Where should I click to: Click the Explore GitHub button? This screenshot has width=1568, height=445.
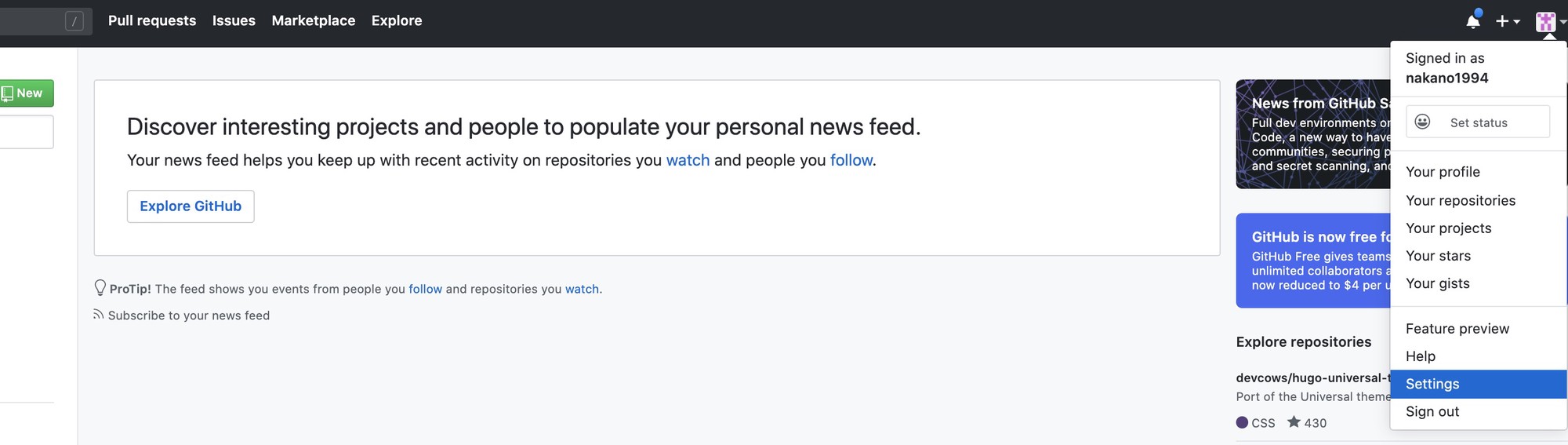191,206
